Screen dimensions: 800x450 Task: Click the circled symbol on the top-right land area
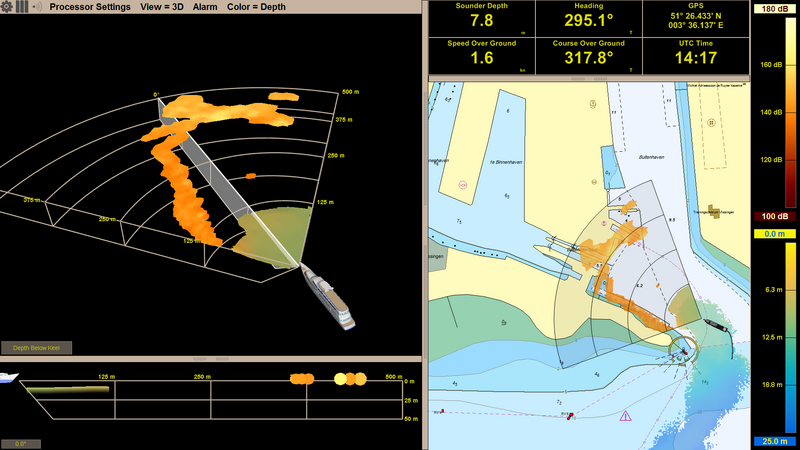click(711, 123)
